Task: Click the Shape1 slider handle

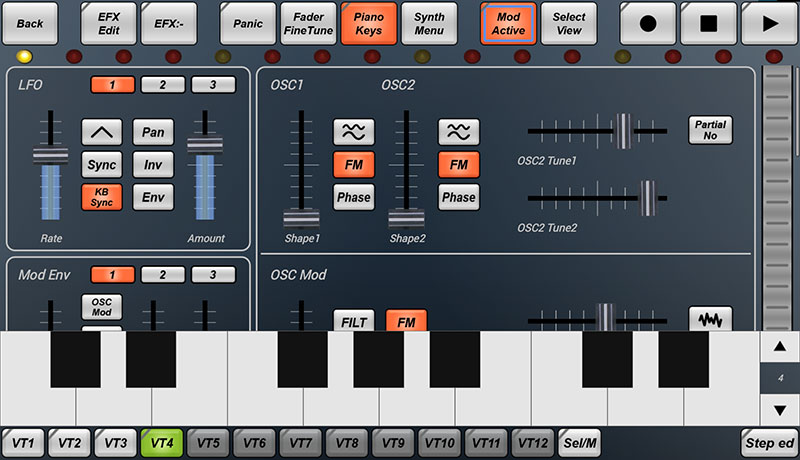Action: [302, 218]
